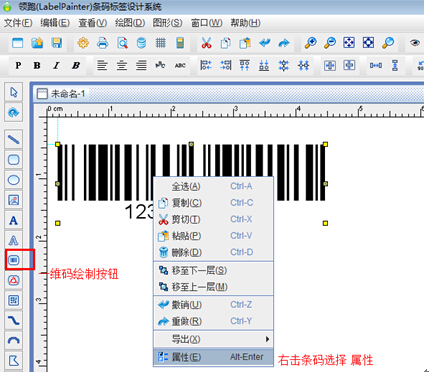Click the database cylinder icon
The image size is (429, 372).
(x=141, y=43)
